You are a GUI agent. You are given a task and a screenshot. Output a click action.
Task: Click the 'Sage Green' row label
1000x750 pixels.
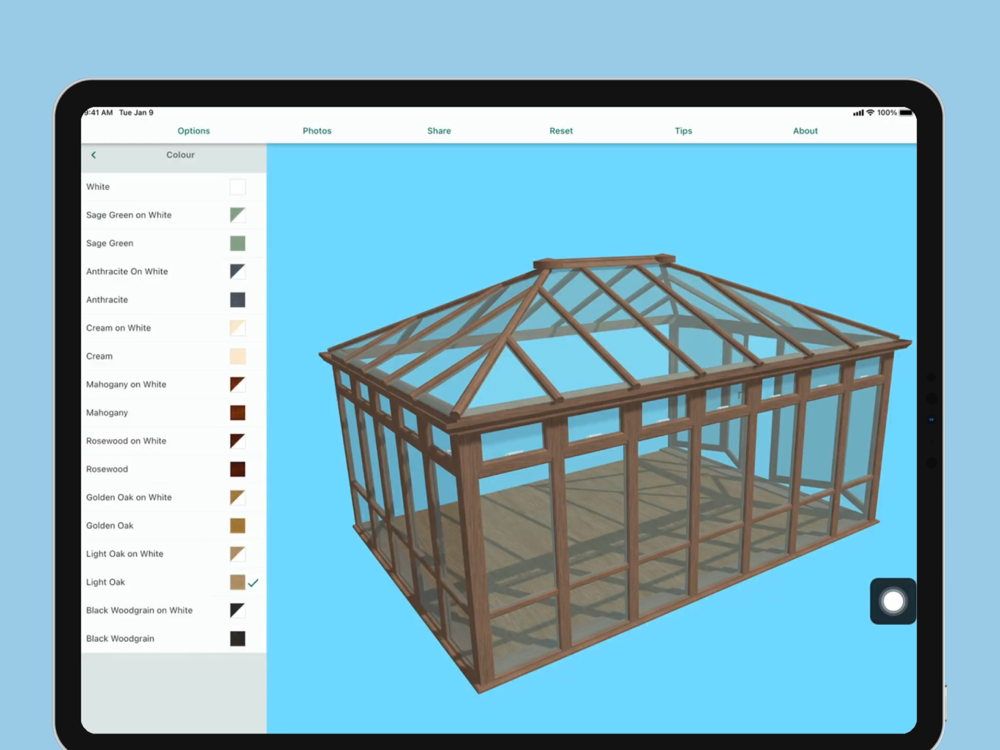(x=110, y=243)
